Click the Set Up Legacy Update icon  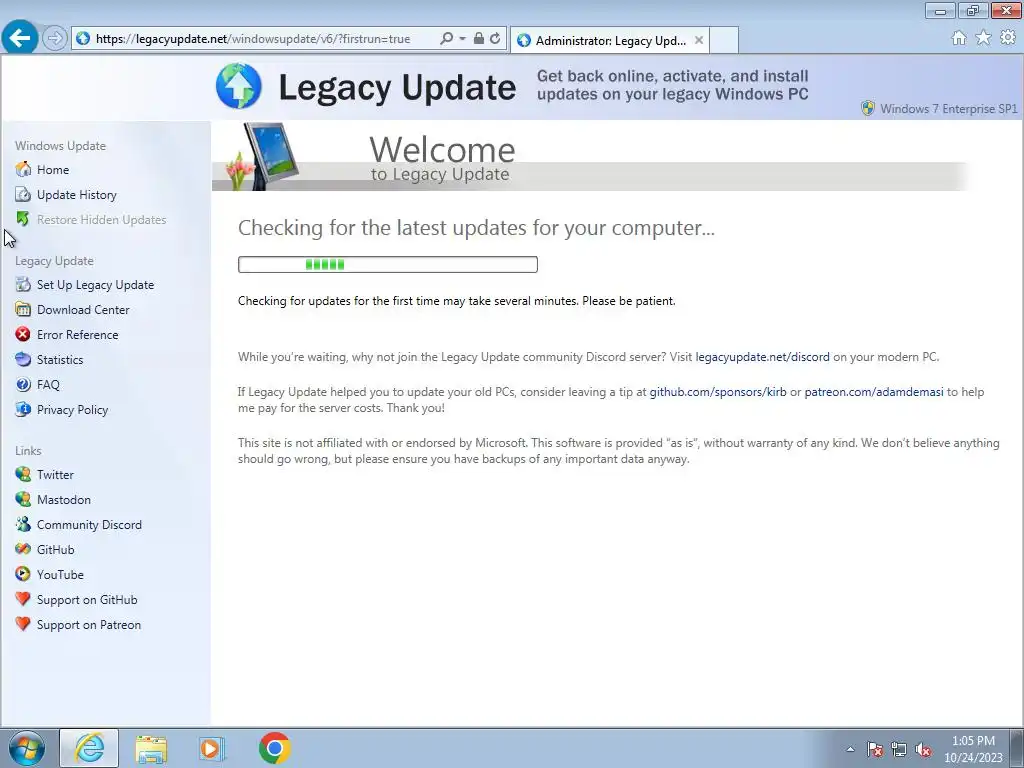coord(23,284)
